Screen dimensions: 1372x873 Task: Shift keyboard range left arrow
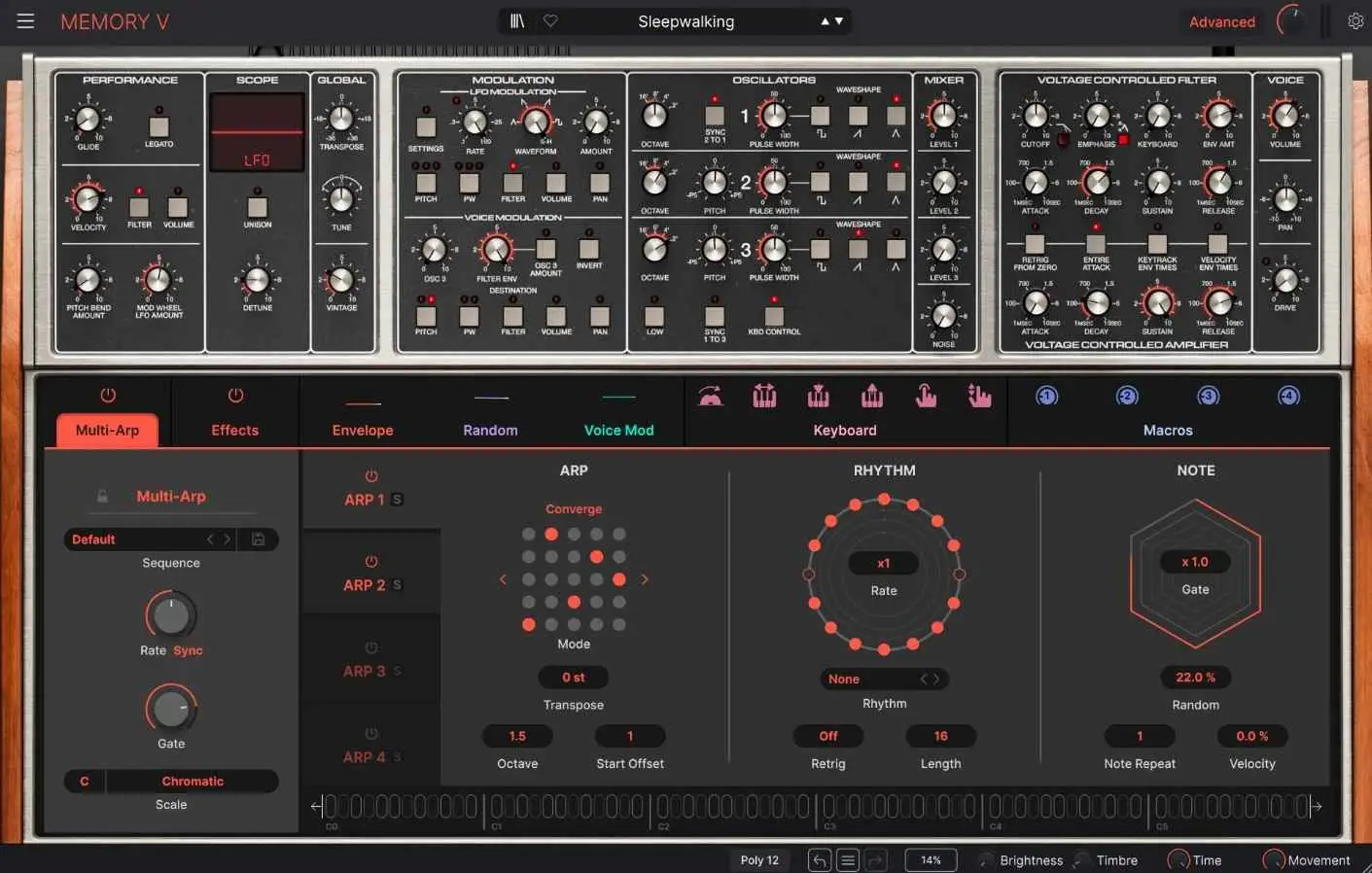click(x=316, y=806)
